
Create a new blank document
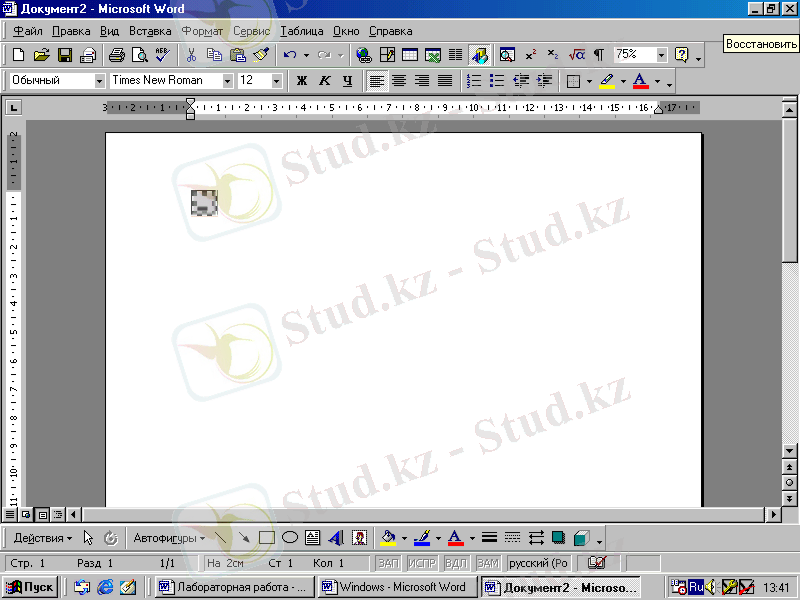pos(18,55)
